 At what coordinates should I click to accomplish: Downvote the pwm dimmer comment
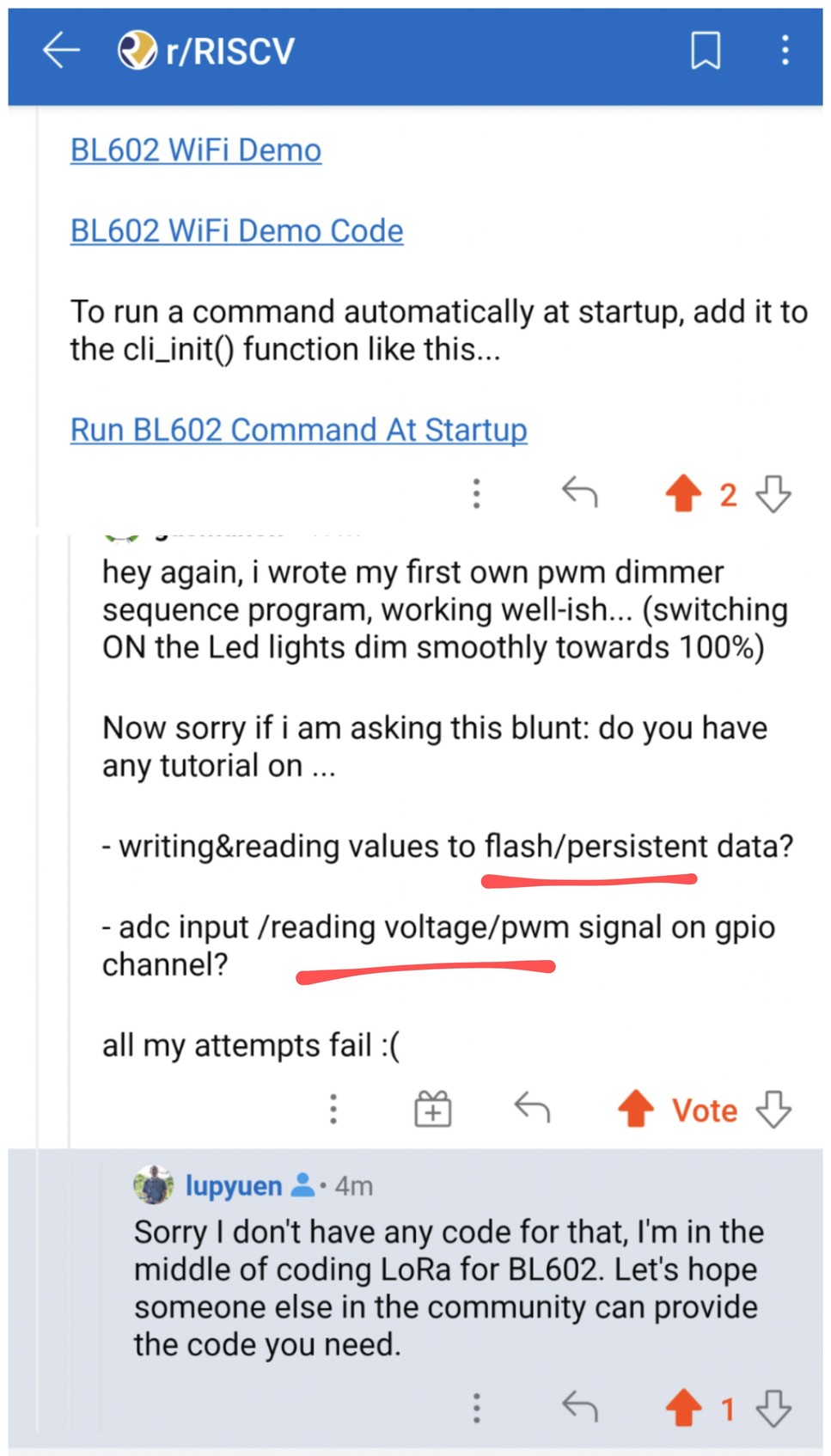773,1109
